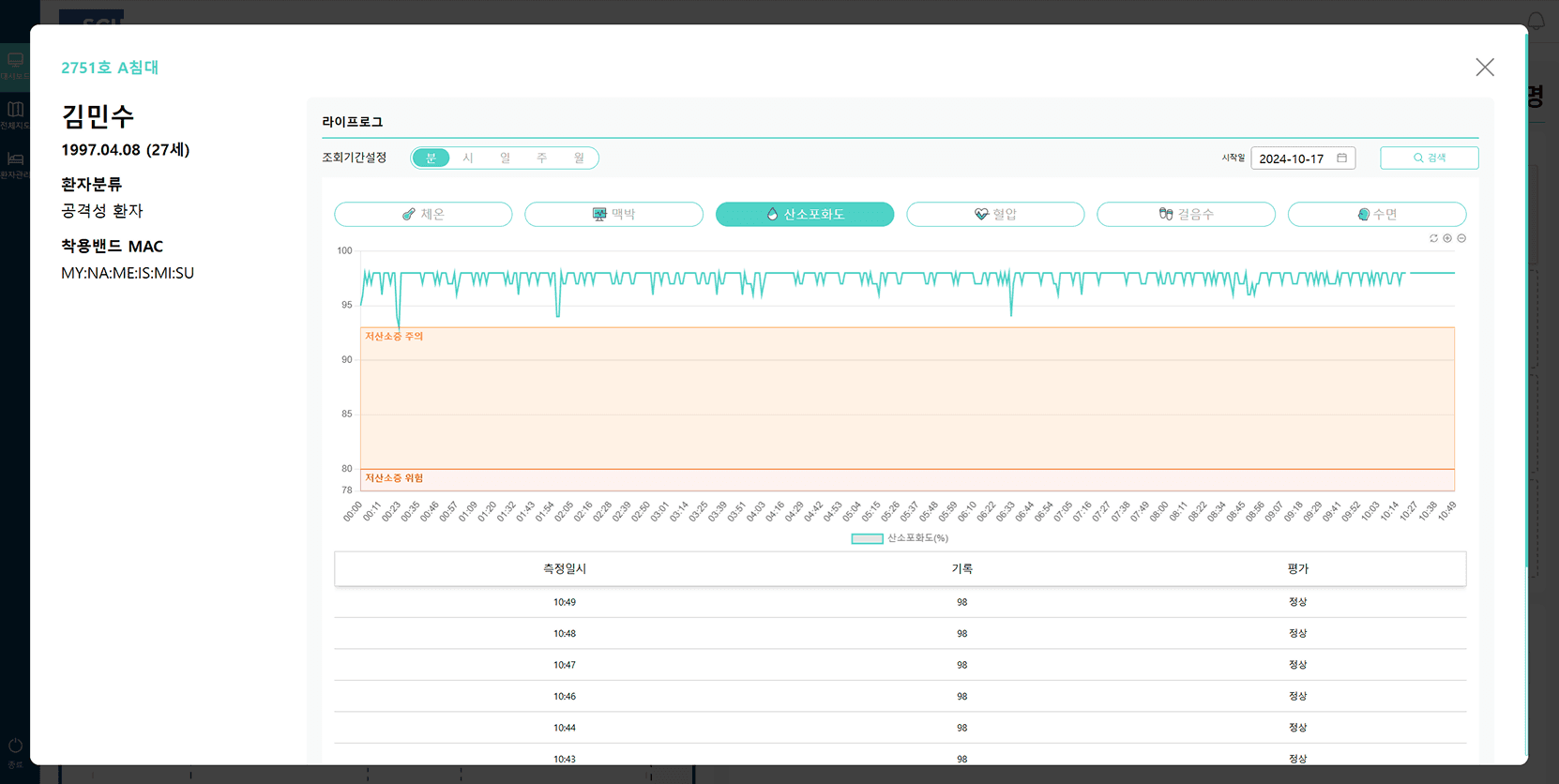Close the patient detail dialog

tap(1484, 68)
